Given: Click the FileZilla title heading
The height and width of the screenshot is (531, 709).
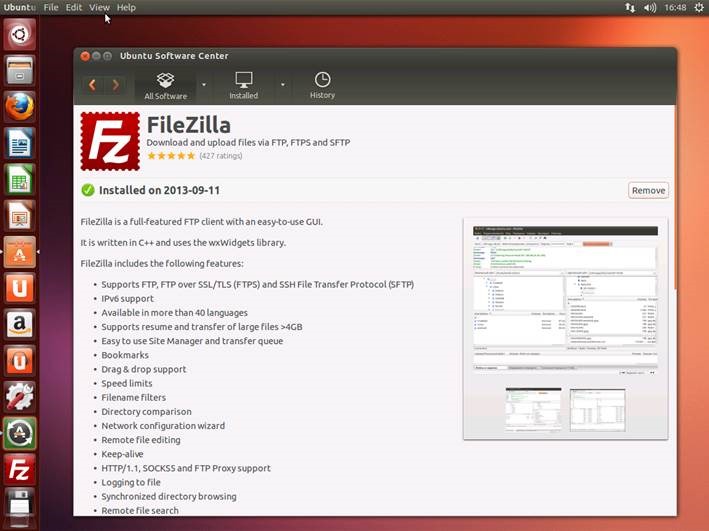Looking at the screenshot, I should [x=189, y=125].
